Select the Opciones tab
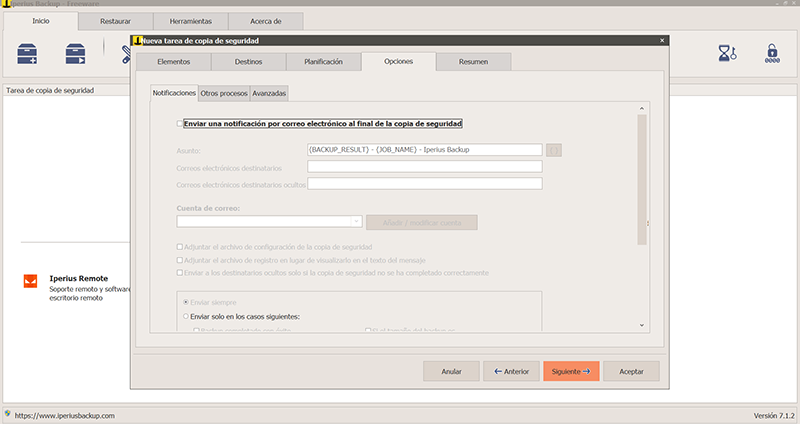800x424 pixels. pyautogui.click(x=398, y=61)
